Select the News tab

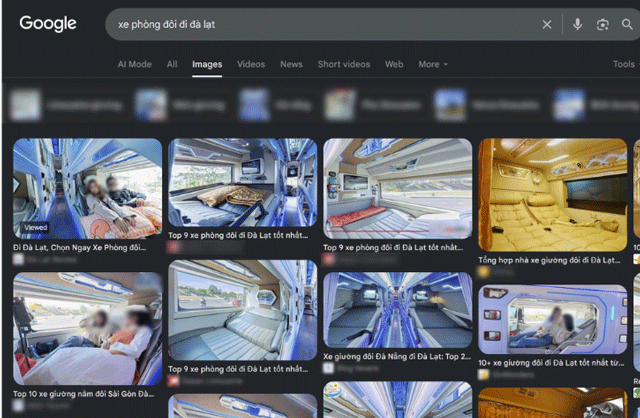pyautogui.click(x=291, y=64)
